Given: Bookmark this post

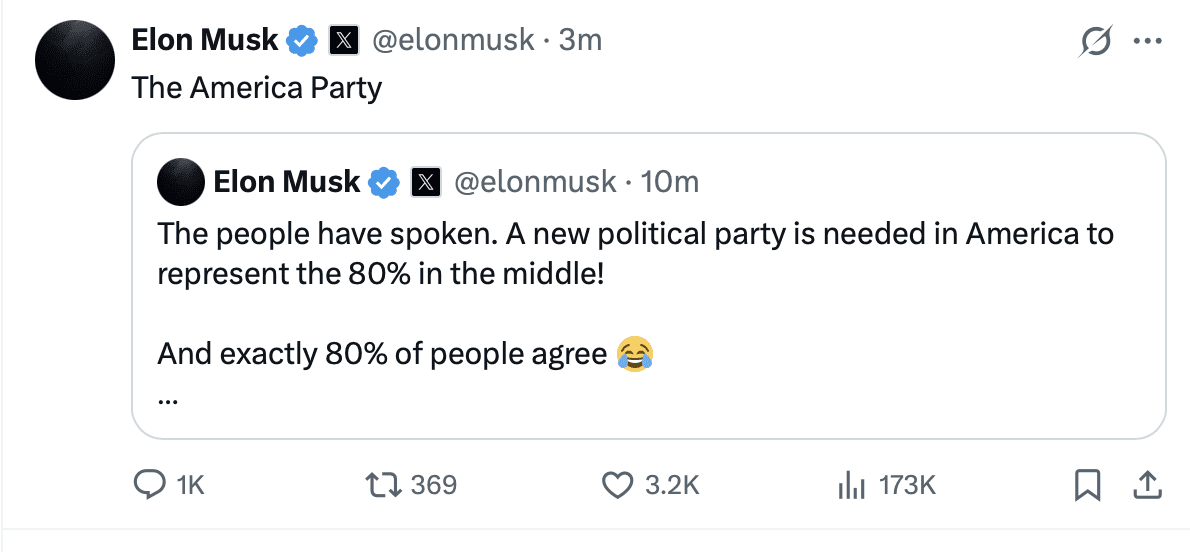Looking at the screenshot, I should click(x=1088, y=484).
